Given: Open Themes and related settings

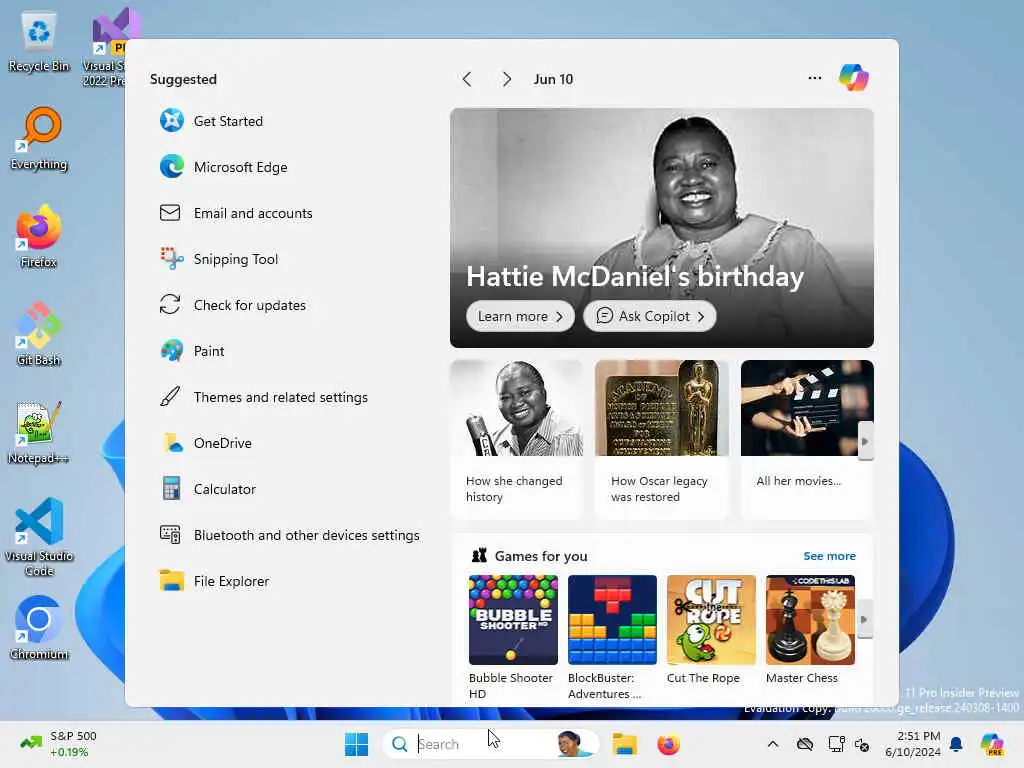Looking at the screenshot, I should coord(264,397).
